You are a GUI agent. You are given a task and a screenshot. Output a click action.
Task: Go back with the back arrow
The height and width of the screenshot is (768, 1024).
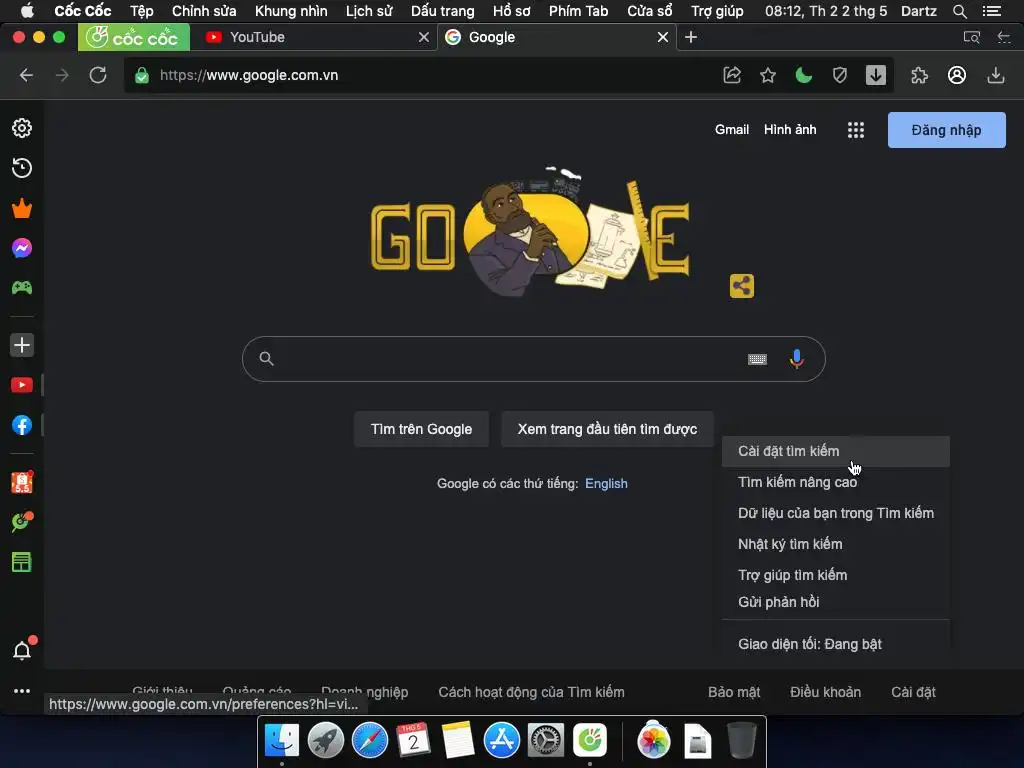point(26,75)
